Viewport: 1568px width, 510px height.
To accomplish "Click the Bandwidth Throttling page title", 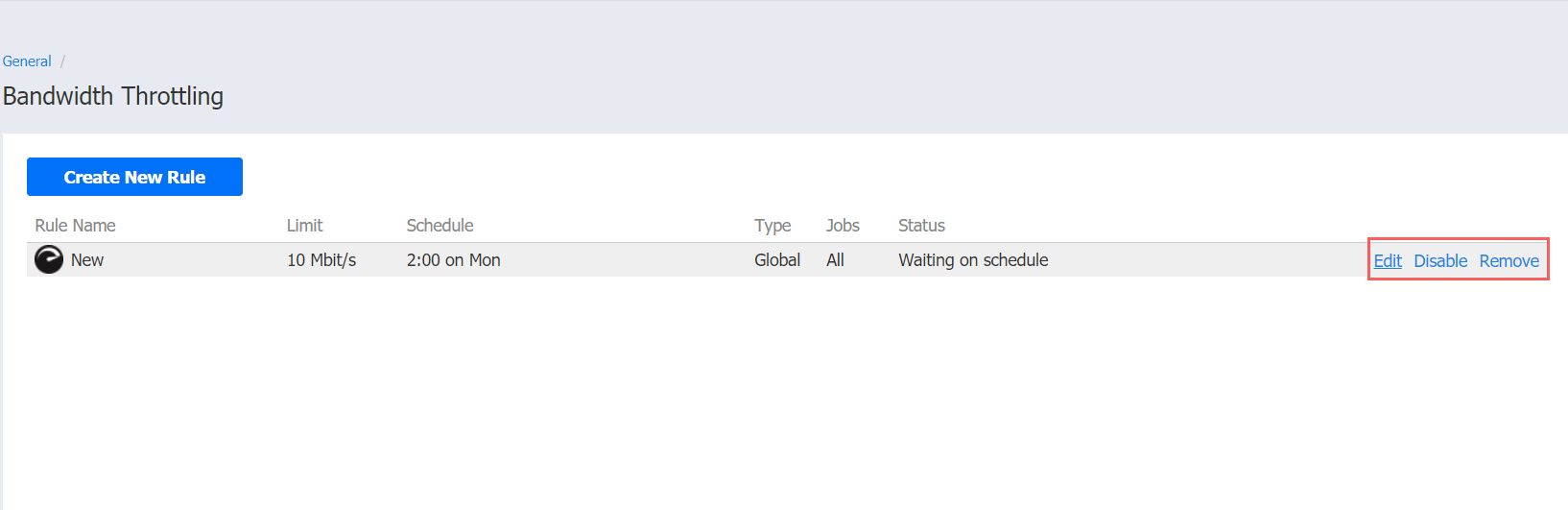I will (113, 96).
